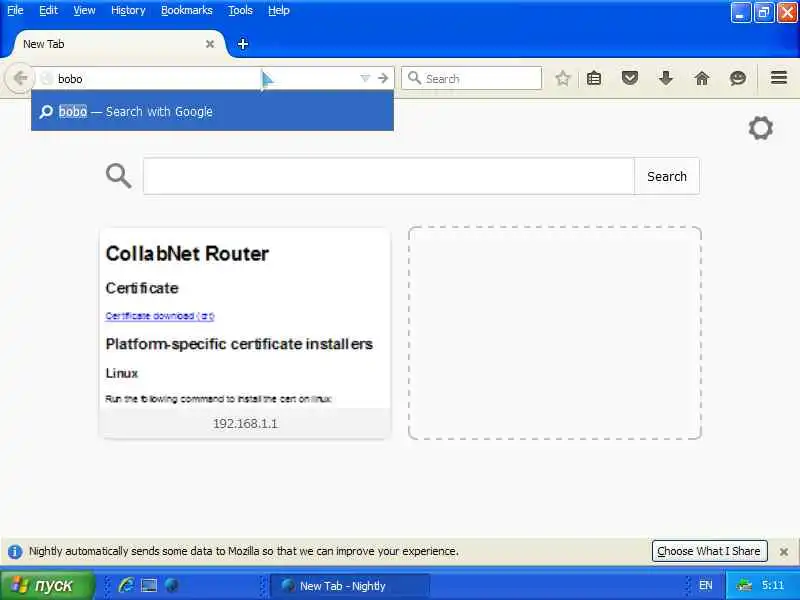Save to Pocket icon
Image resolution: width=800 pixels, height=600 pixels.
coord(630,78)
